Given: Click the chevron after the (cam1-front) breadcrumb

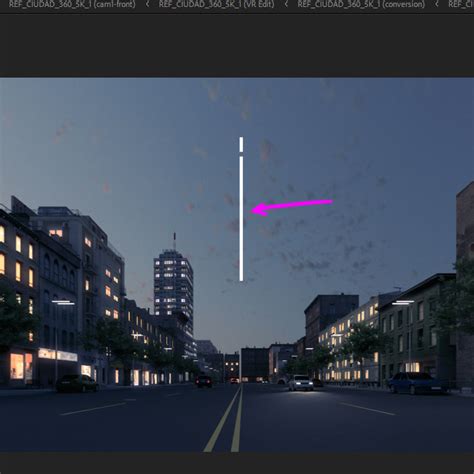Looking at the screenshot, I should point(147,4).
